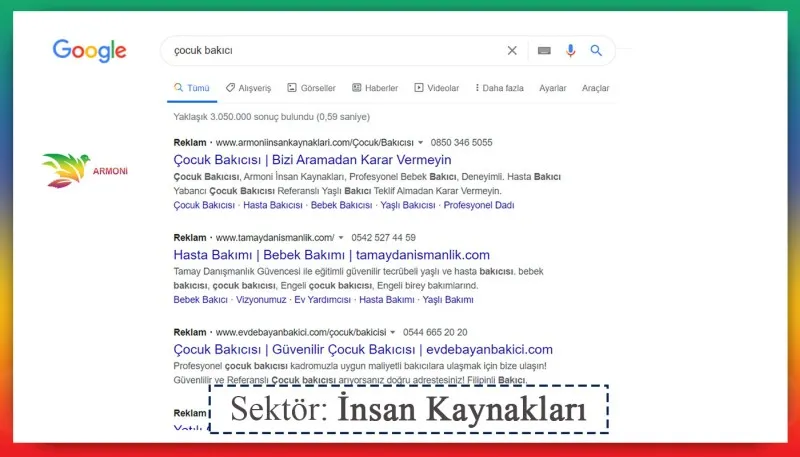
Task: Click phone number 0544 665 20 20
Action: tap(435, 333)
